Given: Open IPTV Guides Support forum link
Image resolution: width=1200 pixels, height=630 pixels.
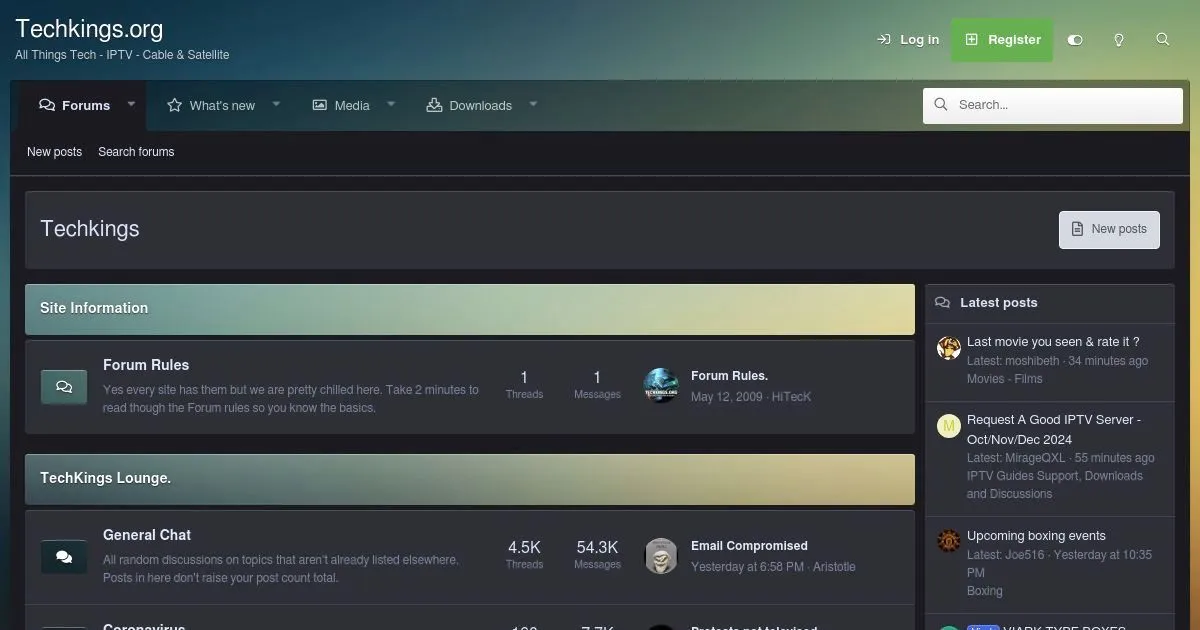Looking at the screenshot, I should [1055, 485].
